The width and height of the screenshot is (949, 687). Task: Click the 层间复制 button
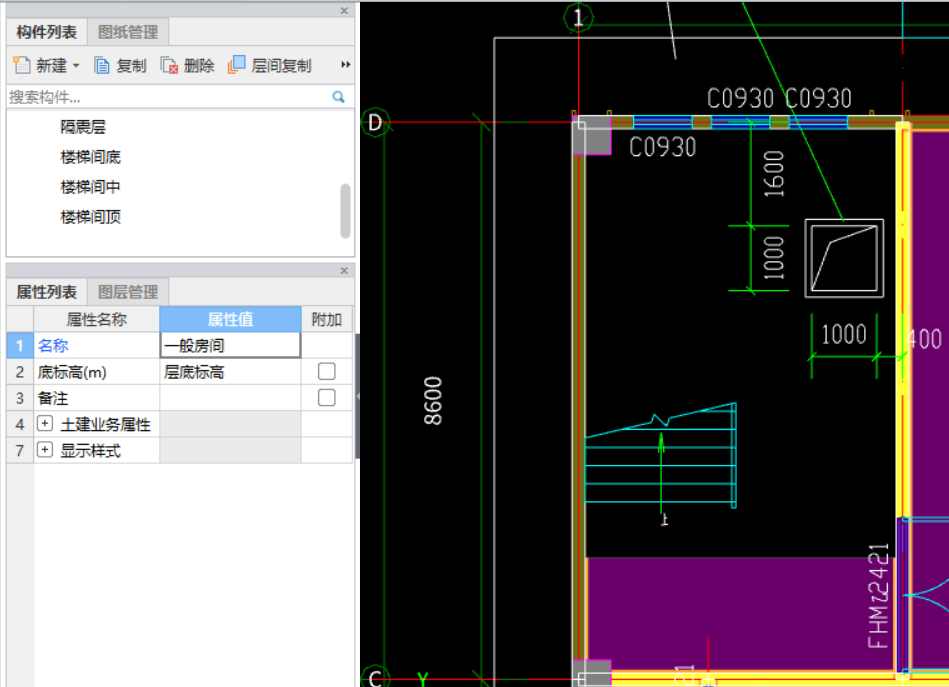coord(269,65)
